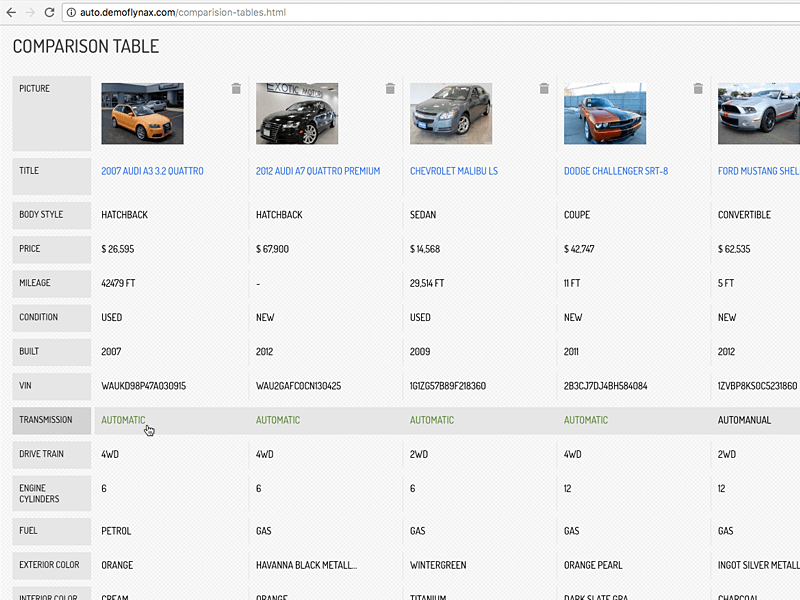
Task: Open the Ford Mustang Shelby listing link
Action: tap(759, 171)
